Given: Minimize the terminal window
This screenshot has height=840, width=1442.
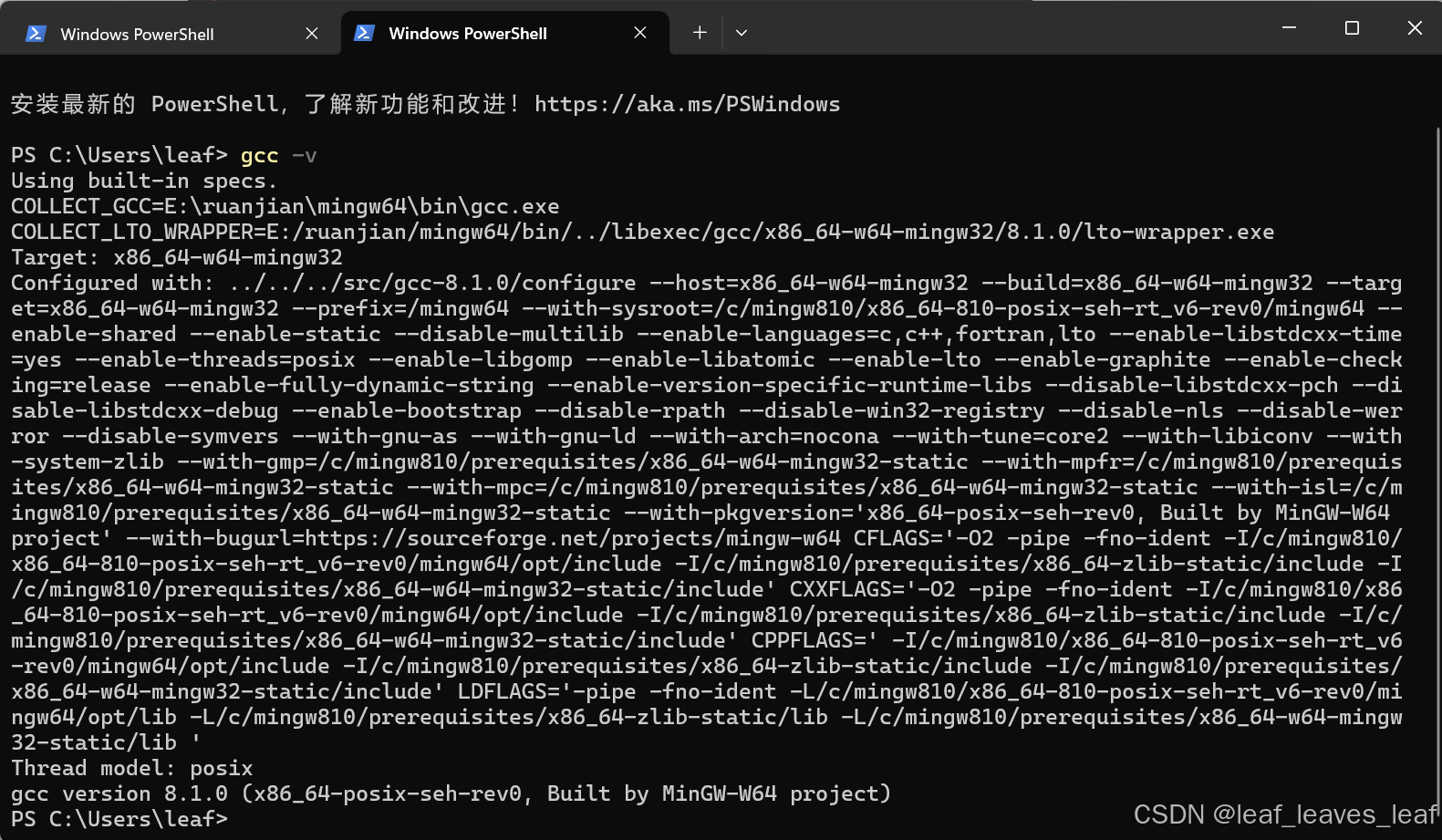Looking at the screenshot, I should 1289,27.
